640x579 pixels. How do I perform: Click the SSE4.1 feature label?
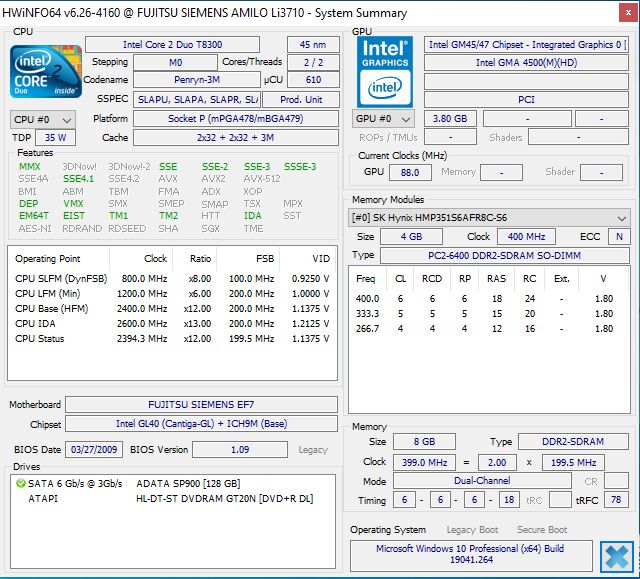click(78, 179)
